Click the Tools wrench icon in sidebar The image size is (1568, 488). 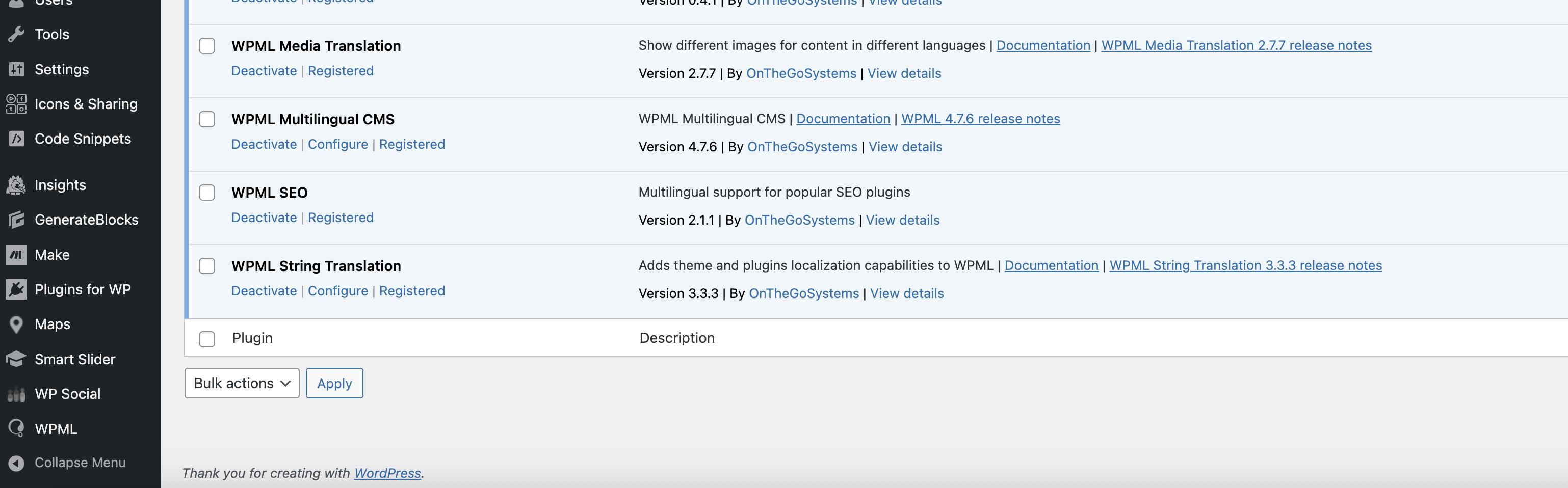(16, 34)
